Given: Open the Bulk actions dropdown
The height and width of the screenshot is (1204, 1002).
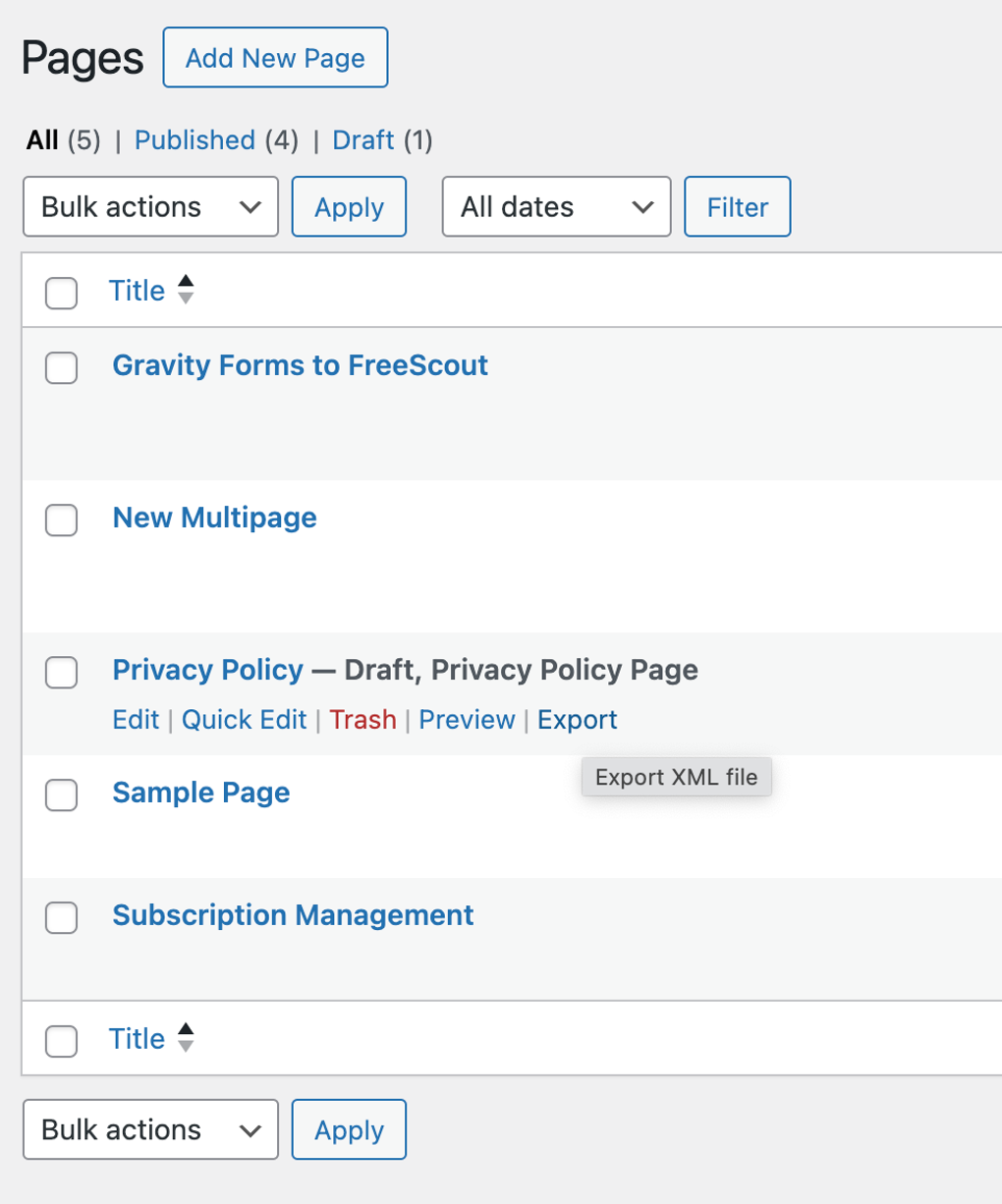Looking at the screenshot, I should click(149, 206).
